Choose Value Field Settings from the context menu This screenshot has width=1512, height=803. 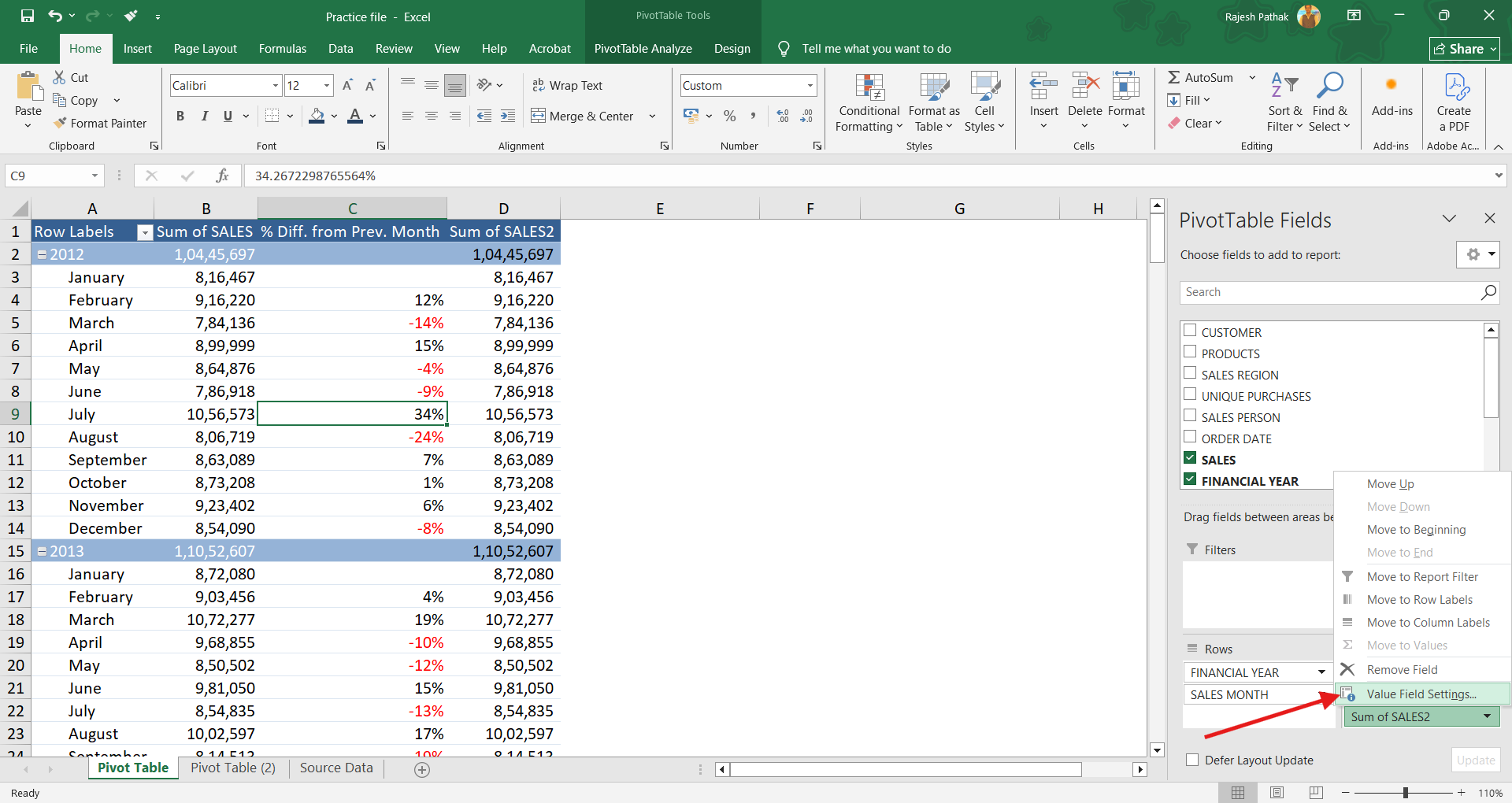coord(1421,694)
